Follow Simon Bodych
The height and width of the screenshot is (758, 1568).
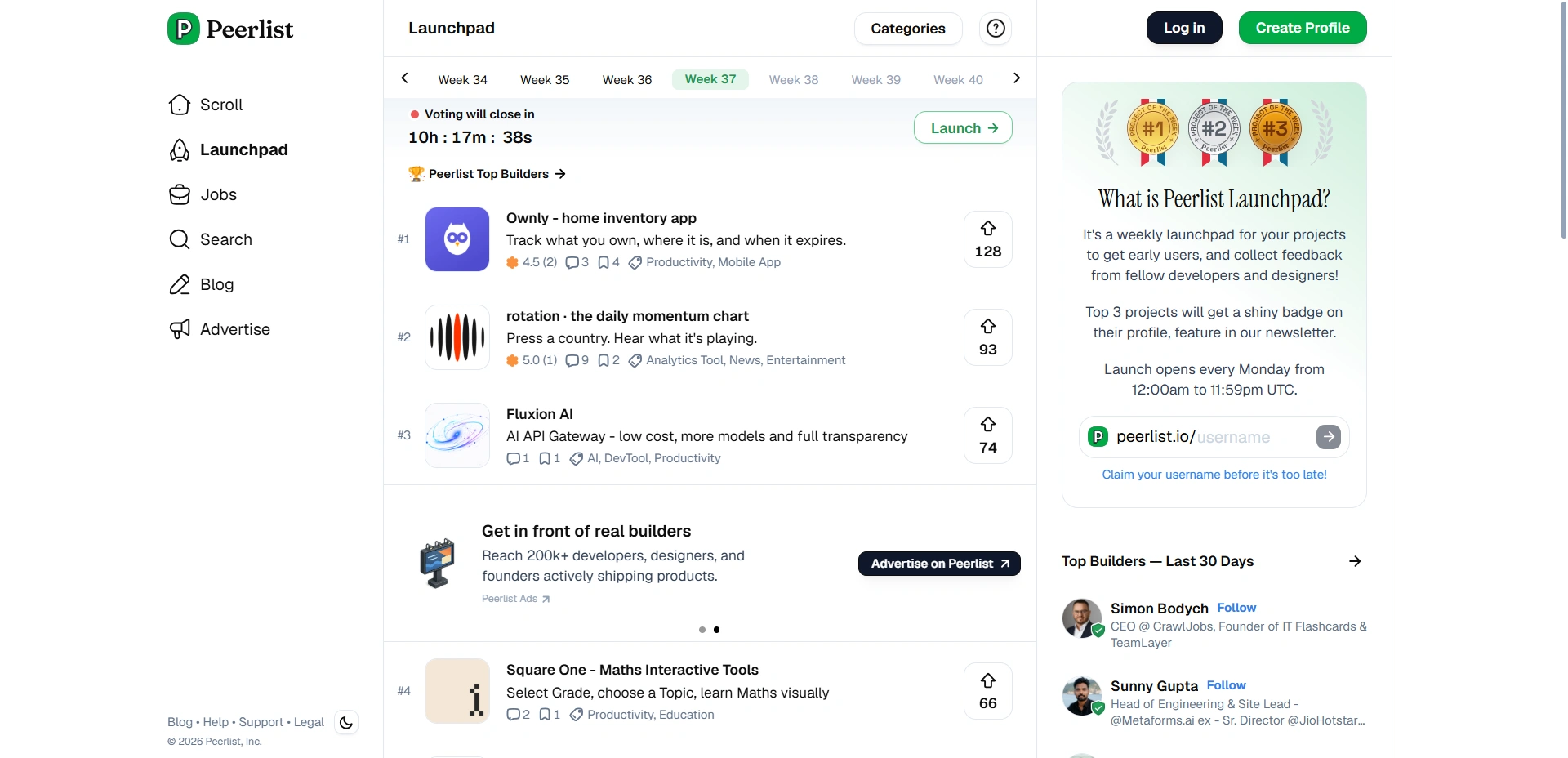(1236, 608)
